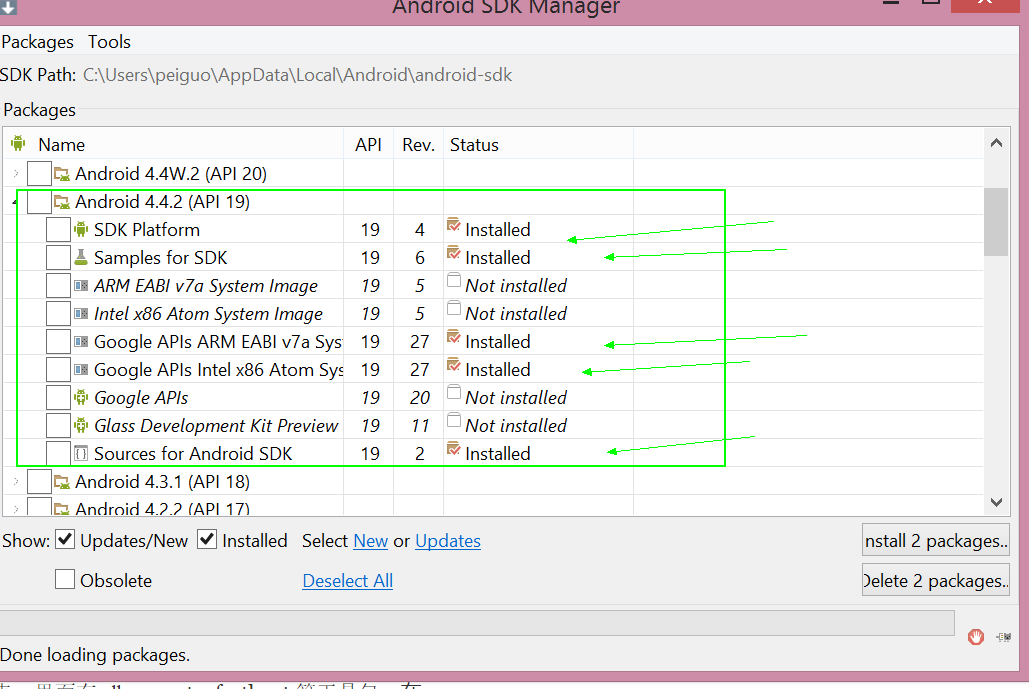Viewport: 1029px width, 689px height.
Task: Check the Android 4.4W.2 (API 20) checkbox
Action: [39, 174]
